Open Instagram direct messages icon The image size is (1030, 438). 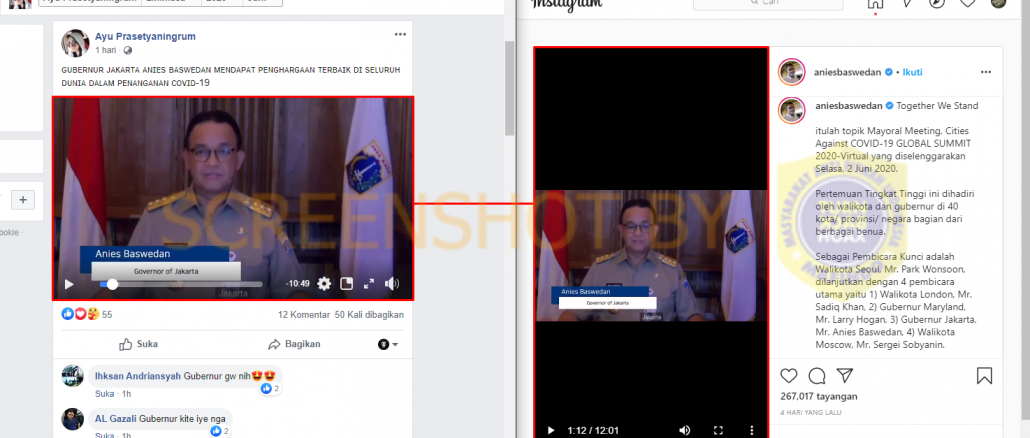point(907,3)
